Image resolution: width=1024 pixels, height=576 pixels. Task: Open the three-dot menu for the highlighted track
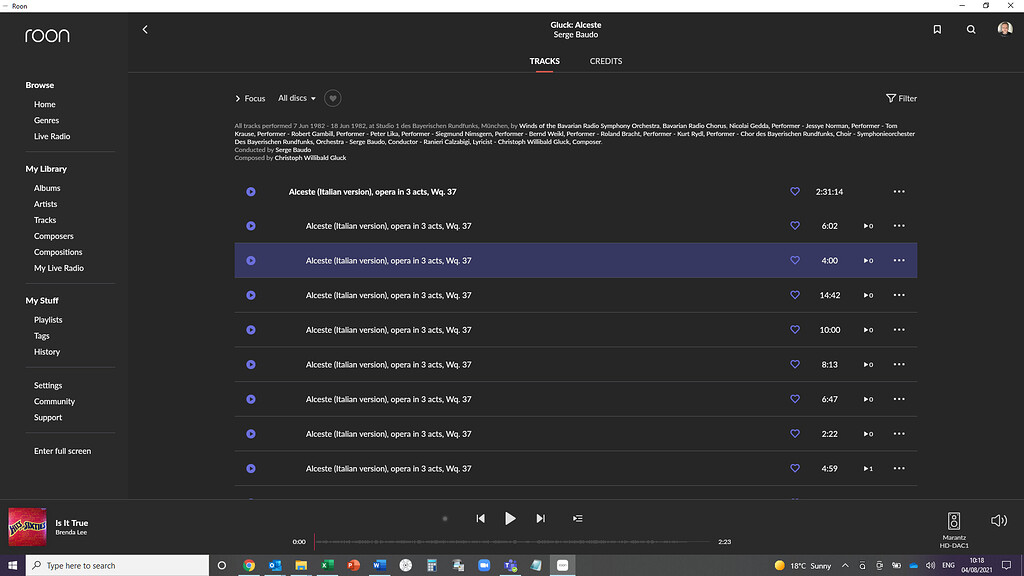(898, 260)
